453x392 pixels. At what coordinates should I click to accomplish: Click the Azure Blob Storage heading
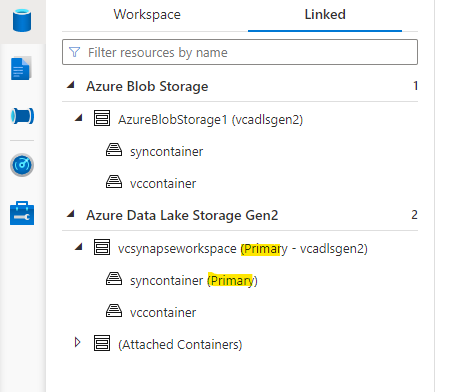pyautogui.click(x=147, y=86)
